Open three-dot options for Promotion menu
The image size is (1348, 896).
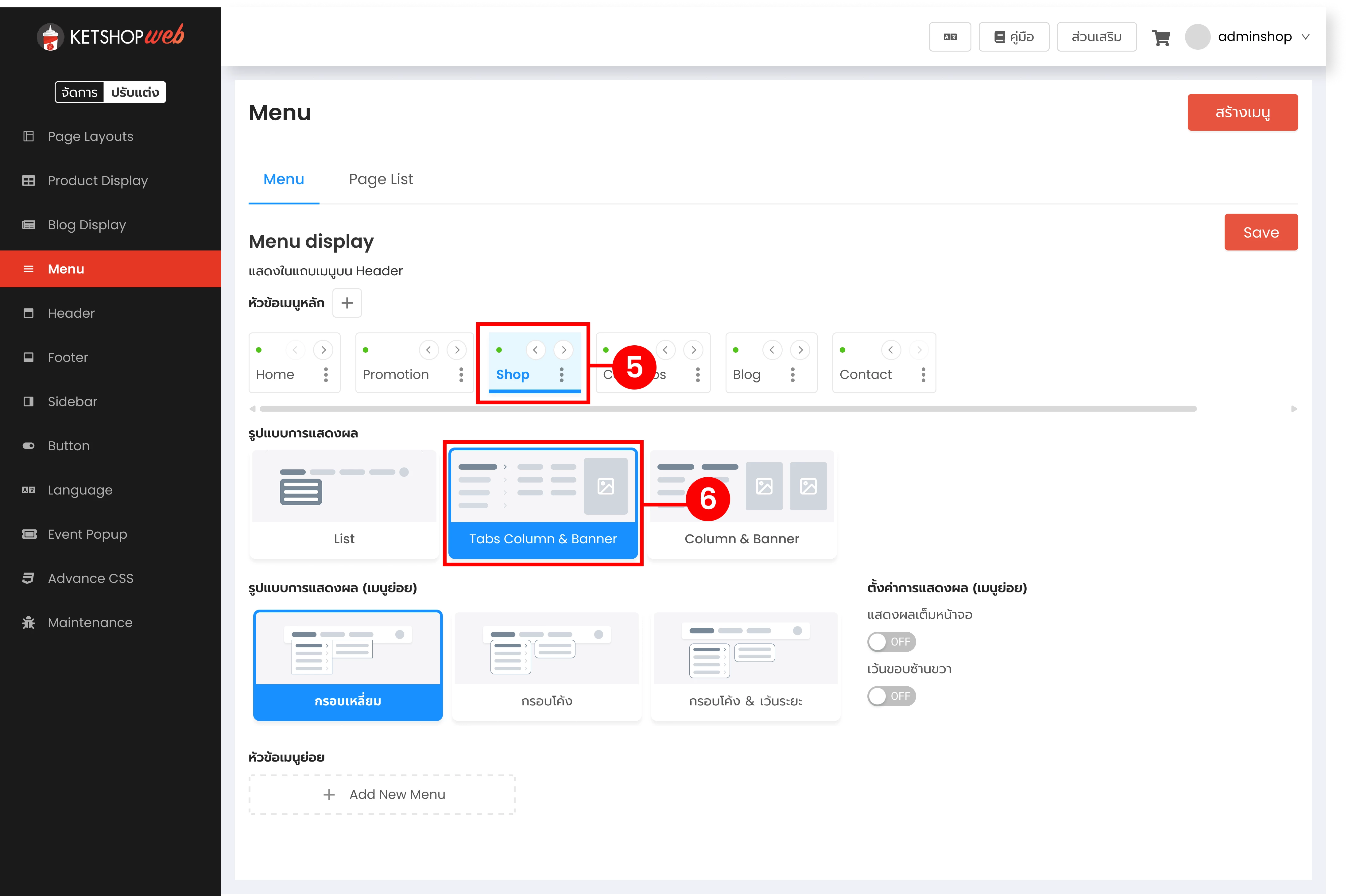tap(461, 375)
